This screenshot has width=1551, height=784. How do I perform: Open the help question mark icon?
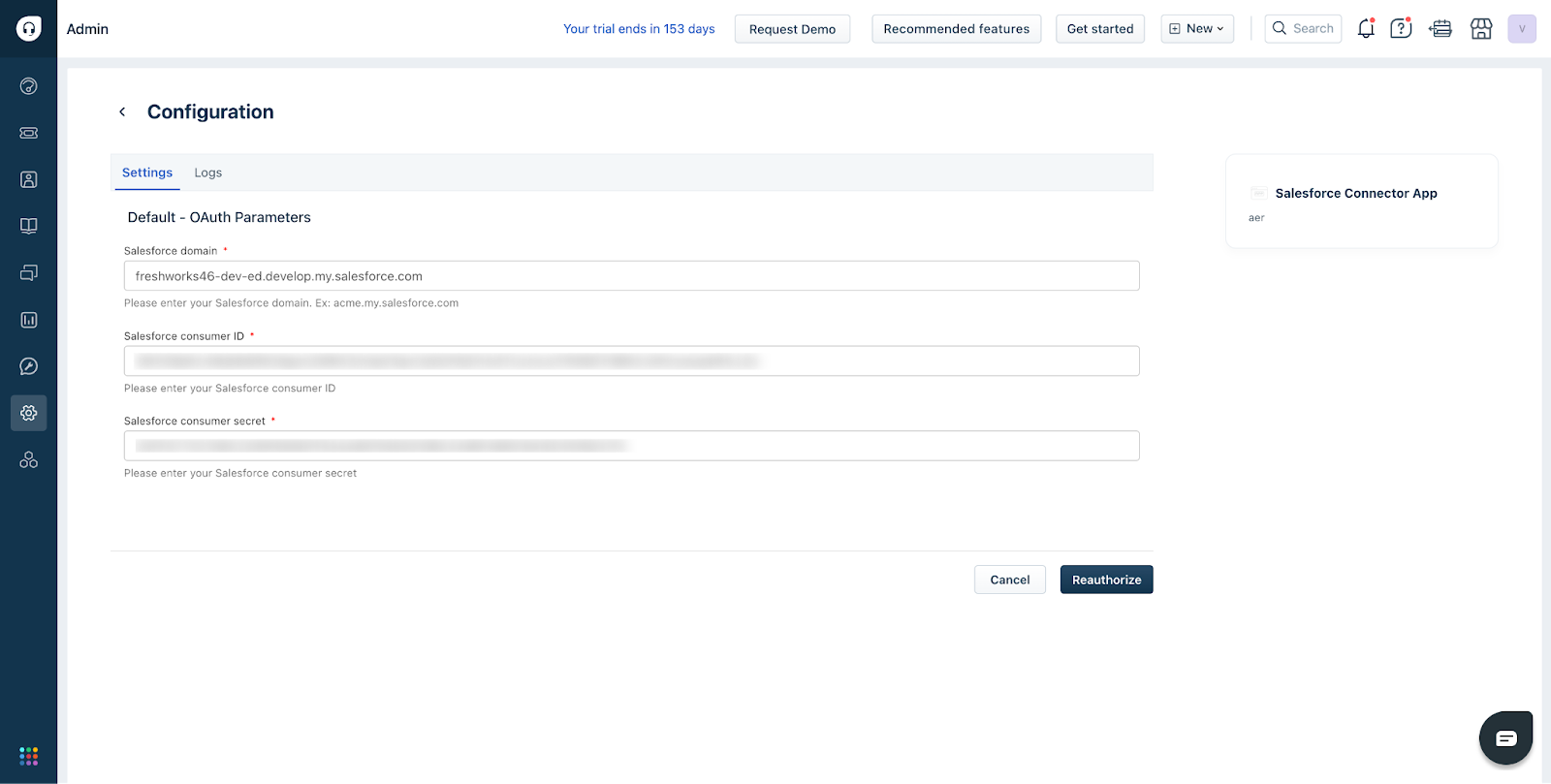coord(1401,28)
